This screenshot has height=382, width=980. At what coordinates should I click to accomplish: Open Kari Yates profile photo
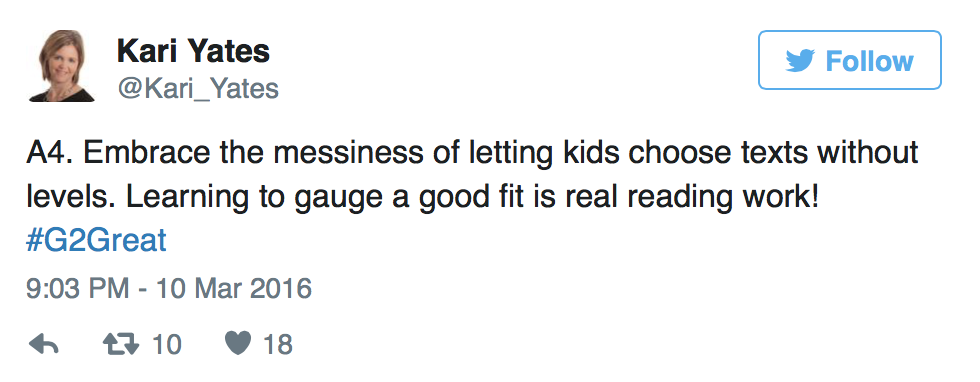click(62, 66)
